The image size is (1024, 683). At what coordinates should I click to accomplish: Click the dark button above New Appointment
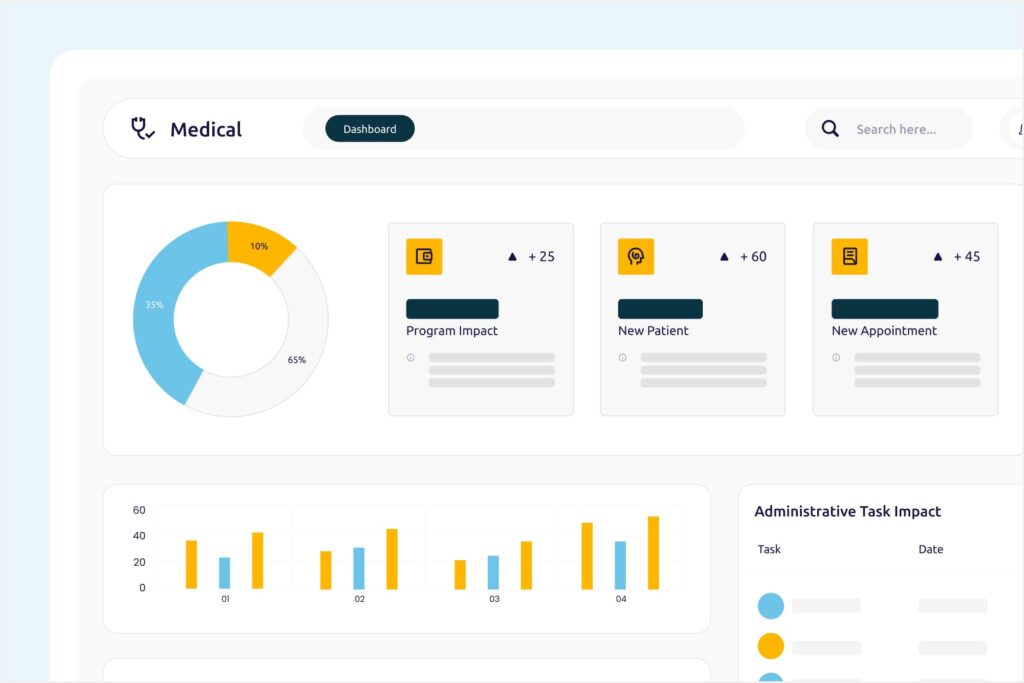click(884, 309)
